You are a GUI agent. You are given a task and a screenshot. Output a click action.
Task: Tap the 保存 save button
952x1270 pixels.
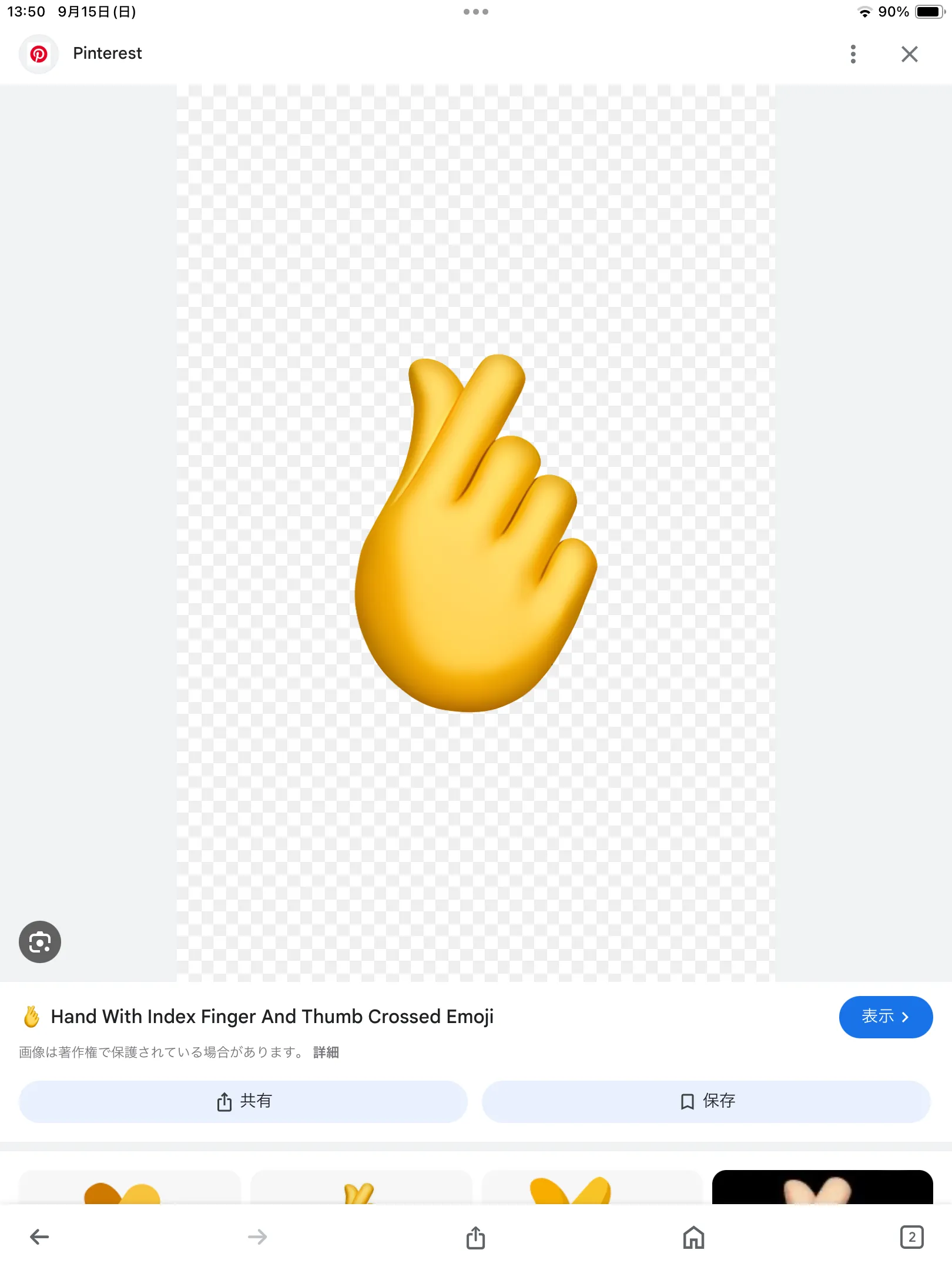(x=706, y=1101)
